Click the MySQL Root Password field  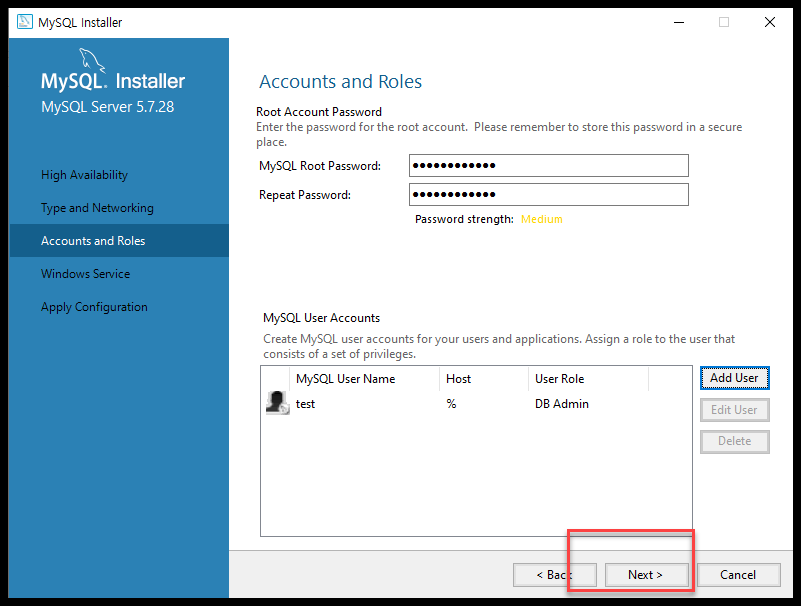(x=549, y=166)
